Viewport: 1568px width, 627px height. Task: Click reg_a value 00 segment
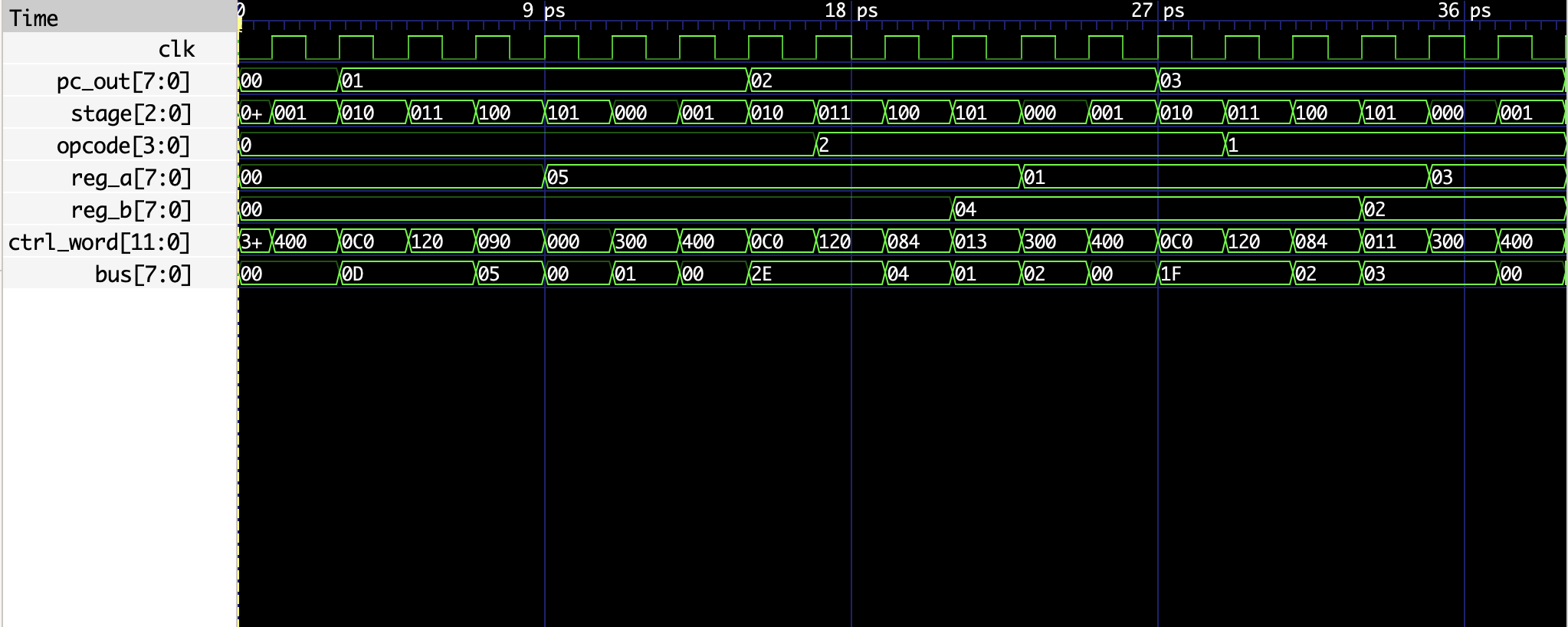[392, 177]
